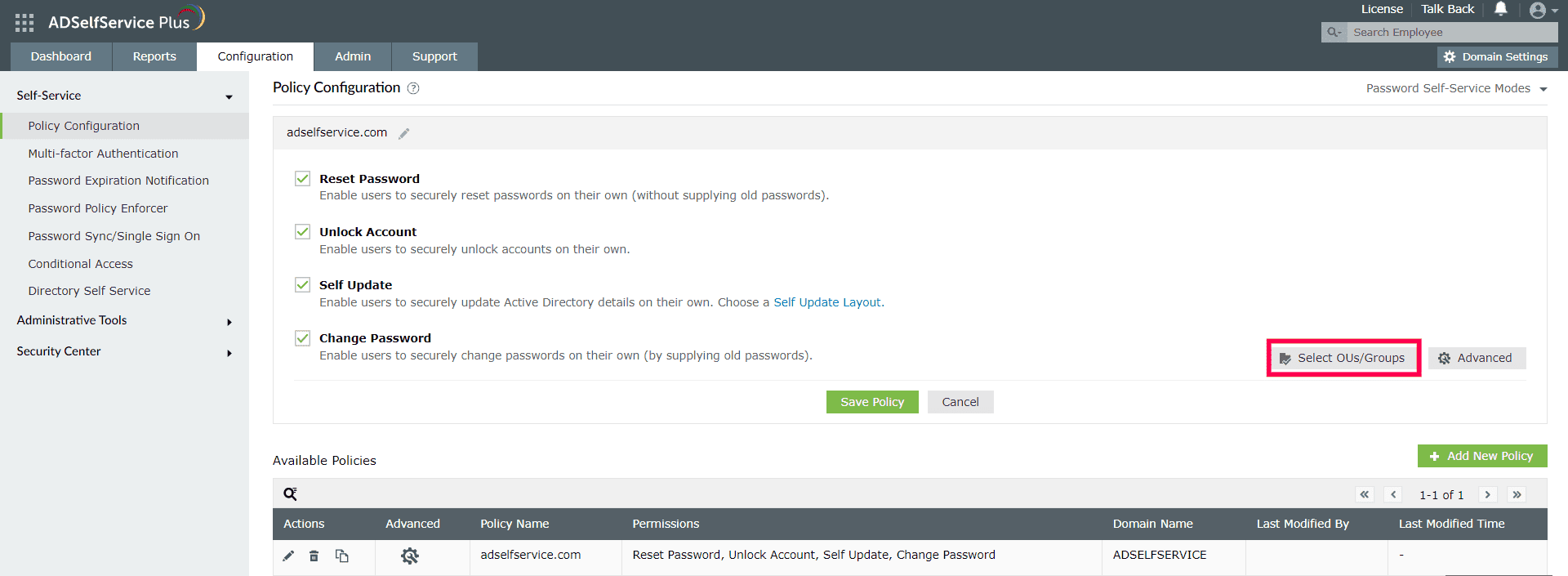
Task: Click the pencil icon to rename adselfservice.com policy
Action: point(403,134)
